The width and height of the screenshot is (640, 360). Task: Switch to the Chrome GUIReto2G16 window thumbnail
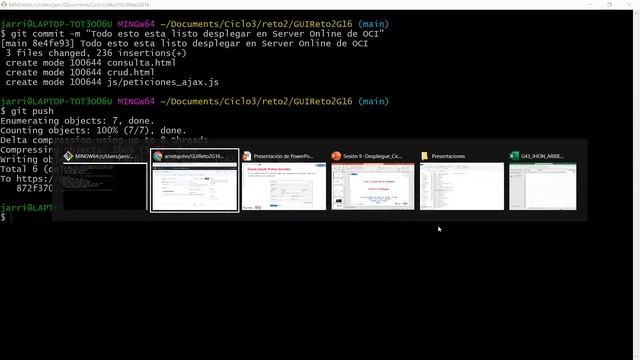pyautogui.click(x=194, y=187)
